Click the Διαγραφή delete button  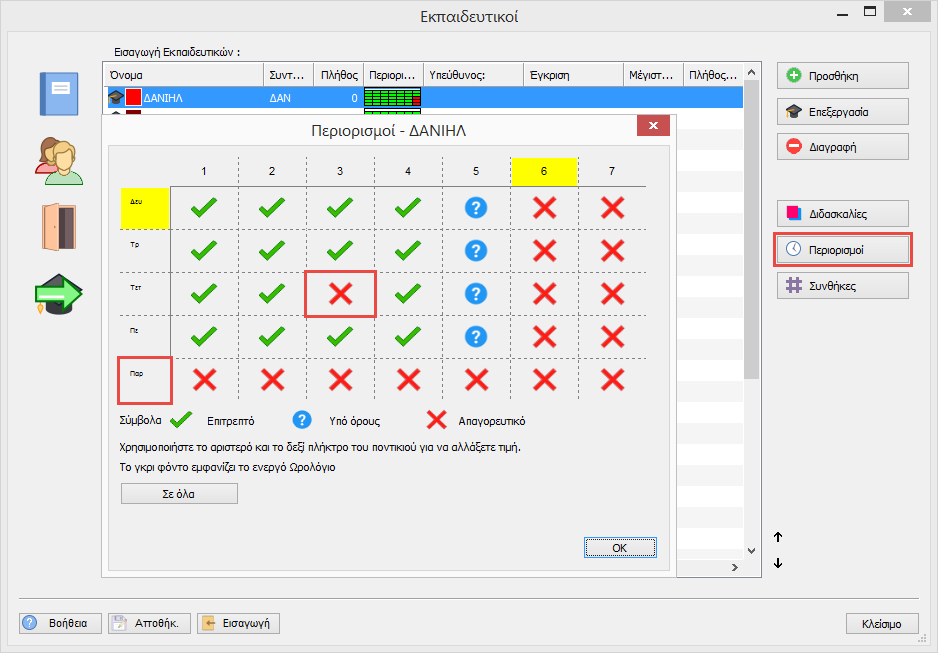pyautogui.click(x=842, y=146)
